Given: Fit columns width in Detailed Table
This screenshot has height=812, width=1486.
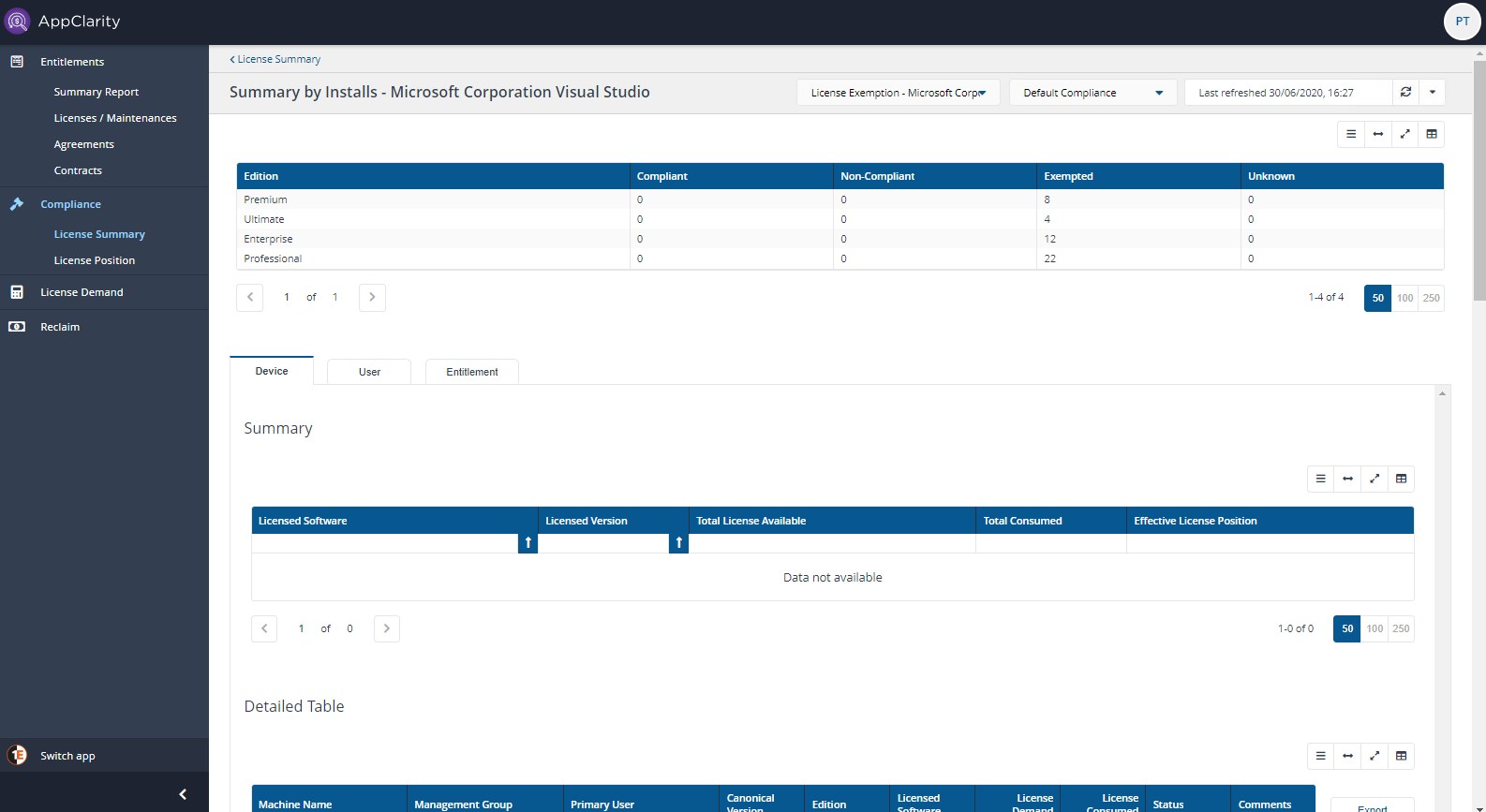Looking at the screenshot, I should pos(1347,756).
